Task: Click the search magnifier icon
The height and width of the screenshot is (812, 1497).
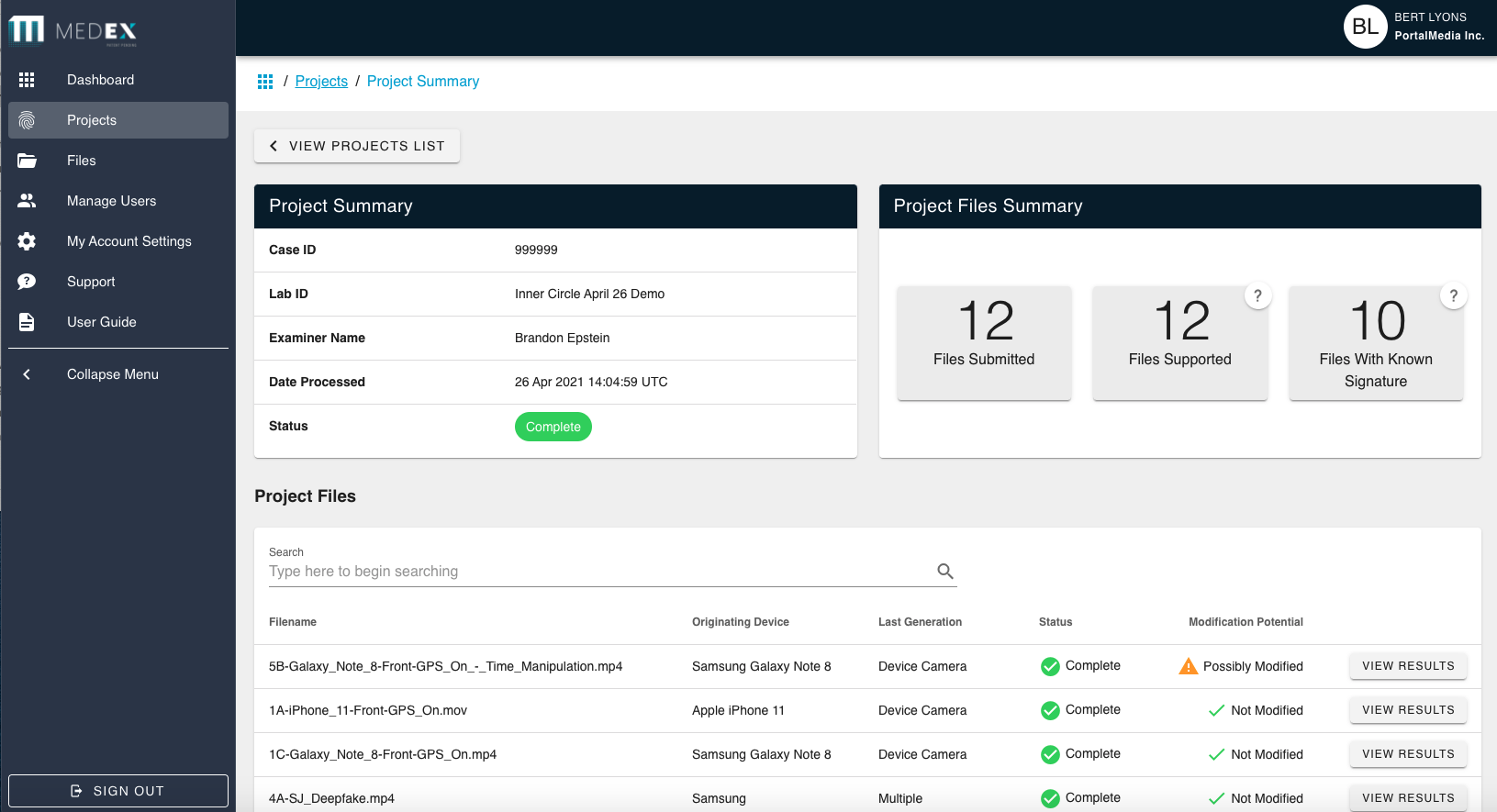Action: (x=945, y=571)
